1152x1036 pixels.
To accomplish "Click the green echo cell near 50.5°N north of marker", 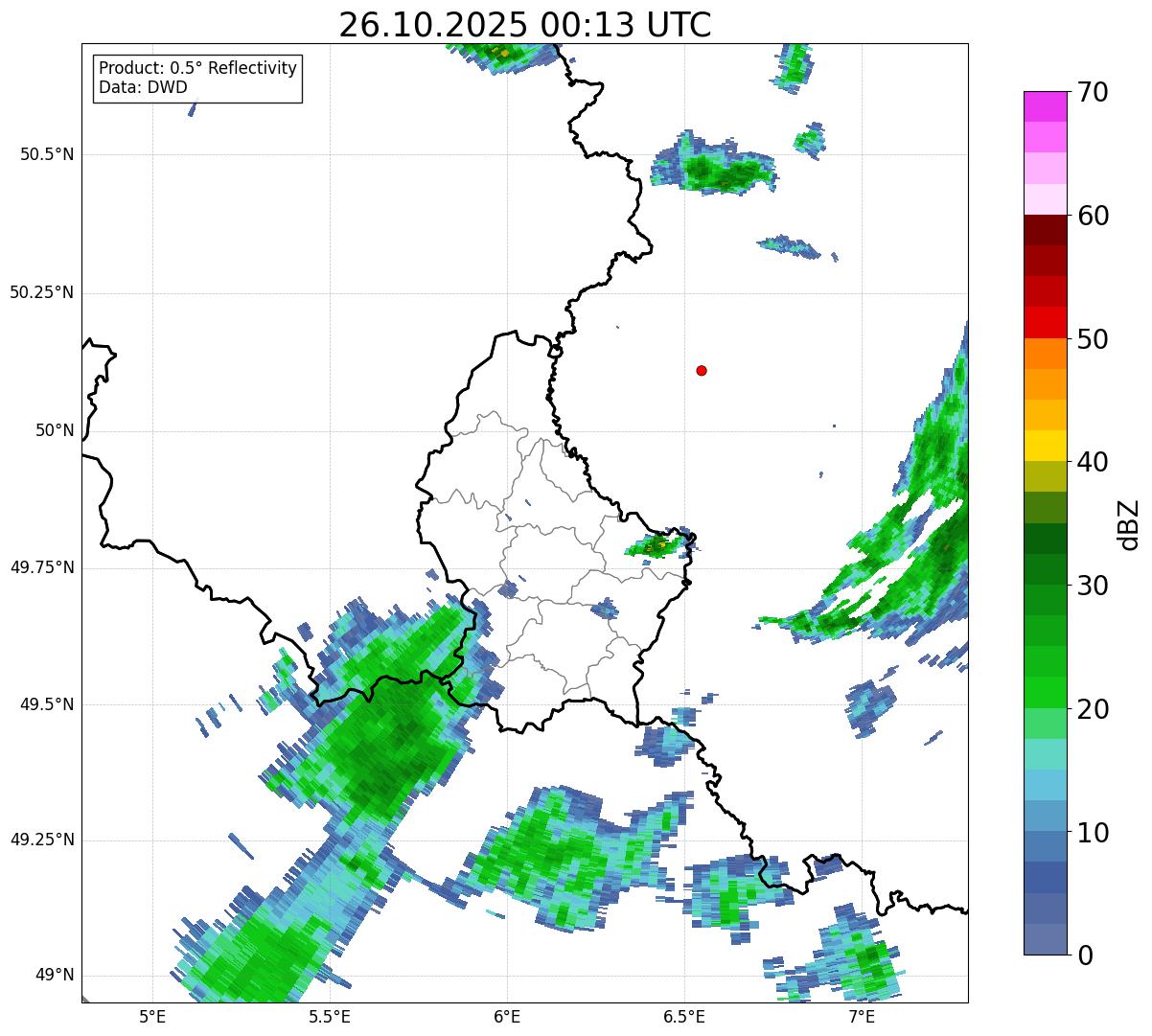I will click(714, 170).
